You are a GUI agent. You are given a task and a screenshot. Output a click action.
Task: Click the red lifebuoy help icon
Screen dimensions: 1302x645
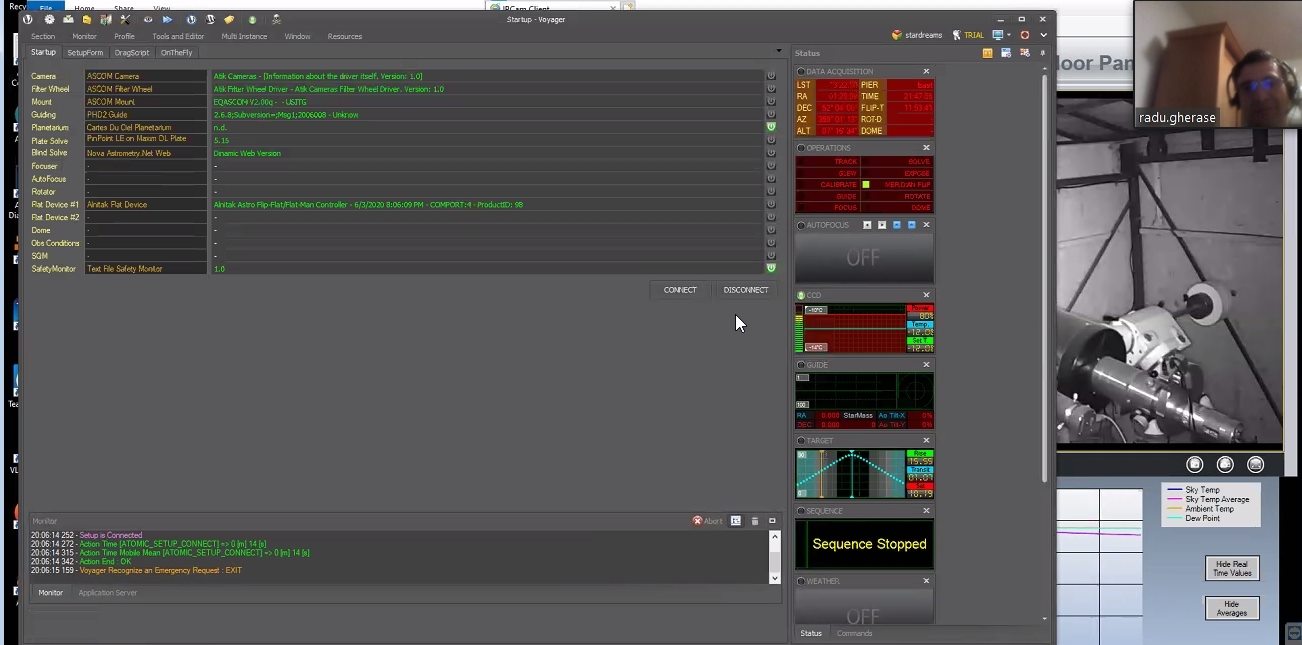click(x=1025, y=35)
